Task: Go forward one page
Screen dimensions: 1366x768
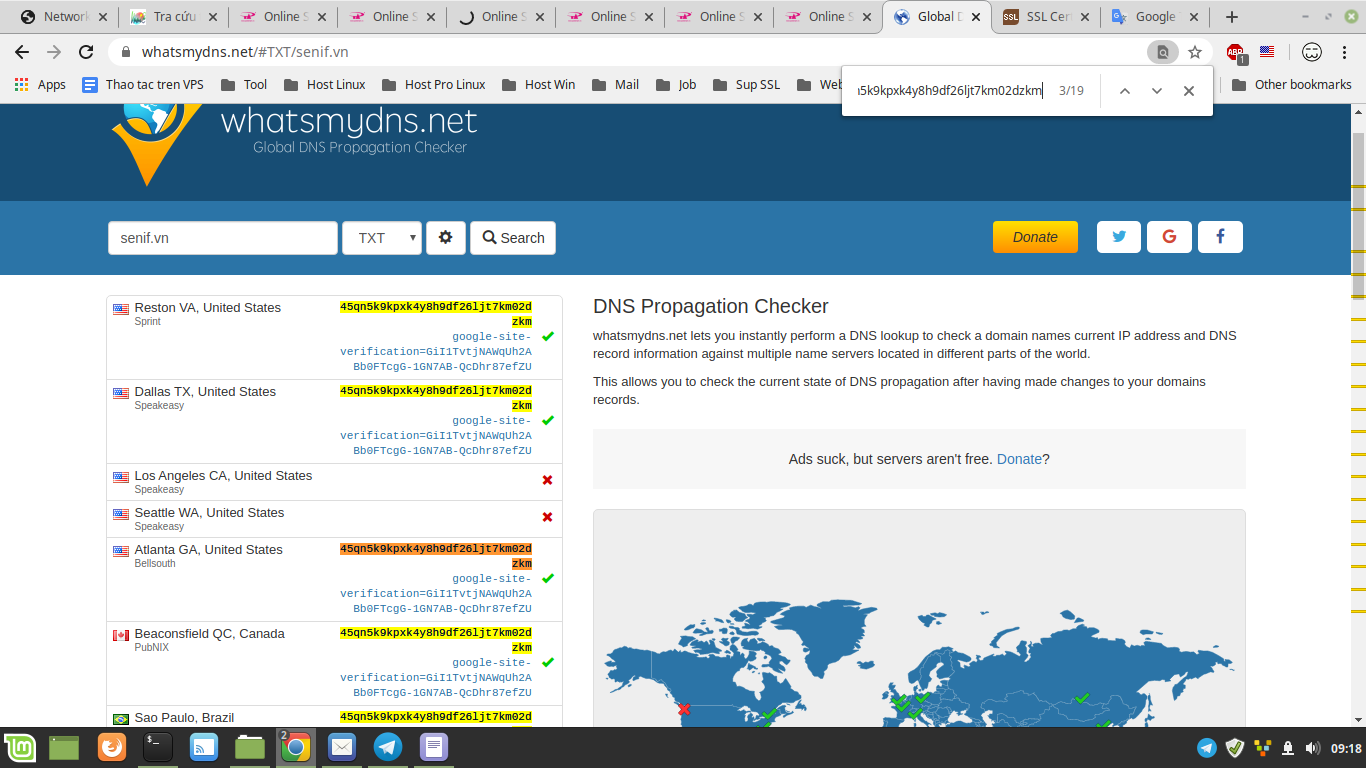Action: point(54,52)
